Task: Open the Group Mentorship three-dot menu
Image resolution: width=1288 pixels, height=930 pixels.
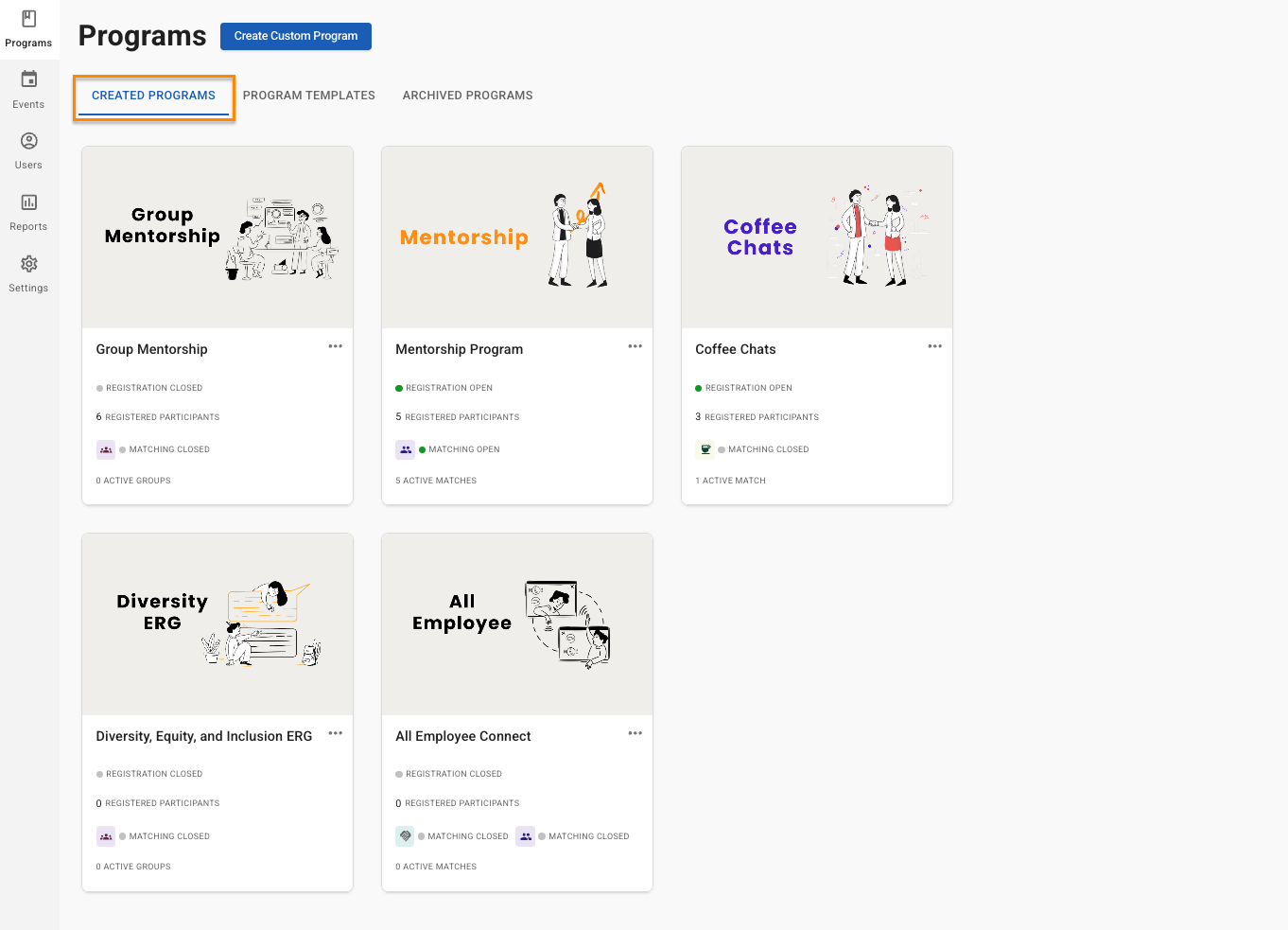Action: [336, 346]
